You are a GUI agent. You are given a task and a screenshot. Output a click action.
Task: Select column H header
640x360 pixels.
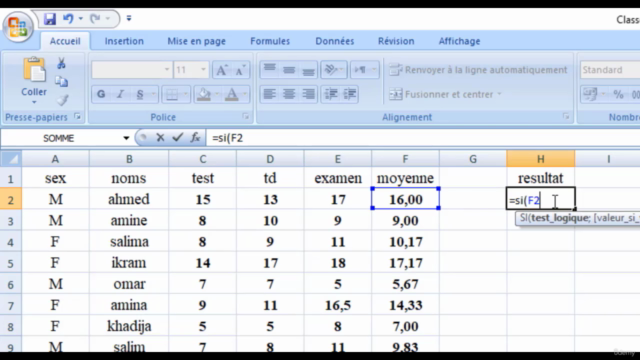540,159
